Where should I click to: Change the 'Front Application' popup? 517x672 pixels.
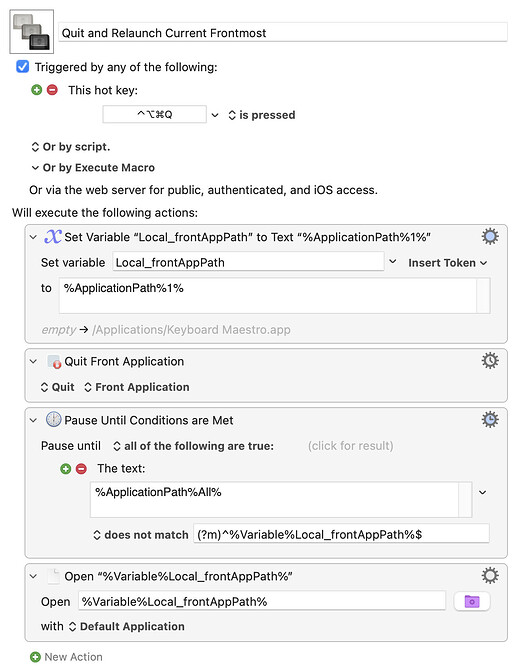pos(137,387)
